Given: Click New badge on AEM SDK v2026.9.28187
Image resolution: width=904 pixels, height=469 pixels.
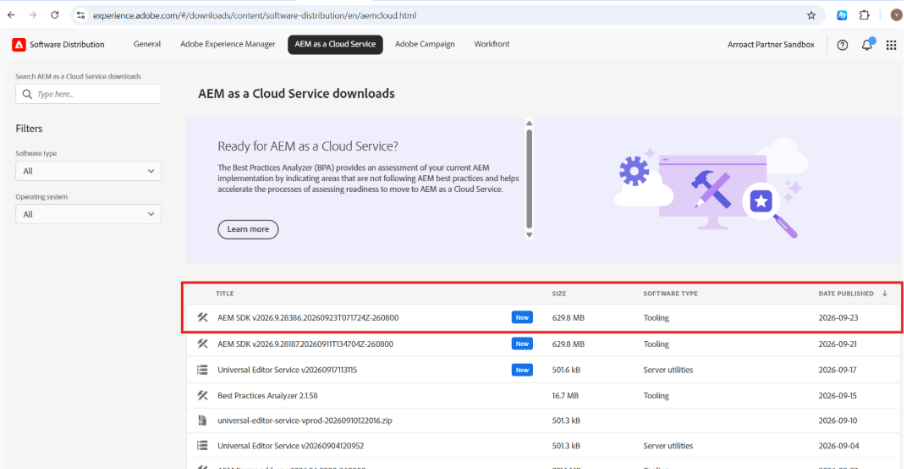Looking at the screenshot, I should point(522,344).
